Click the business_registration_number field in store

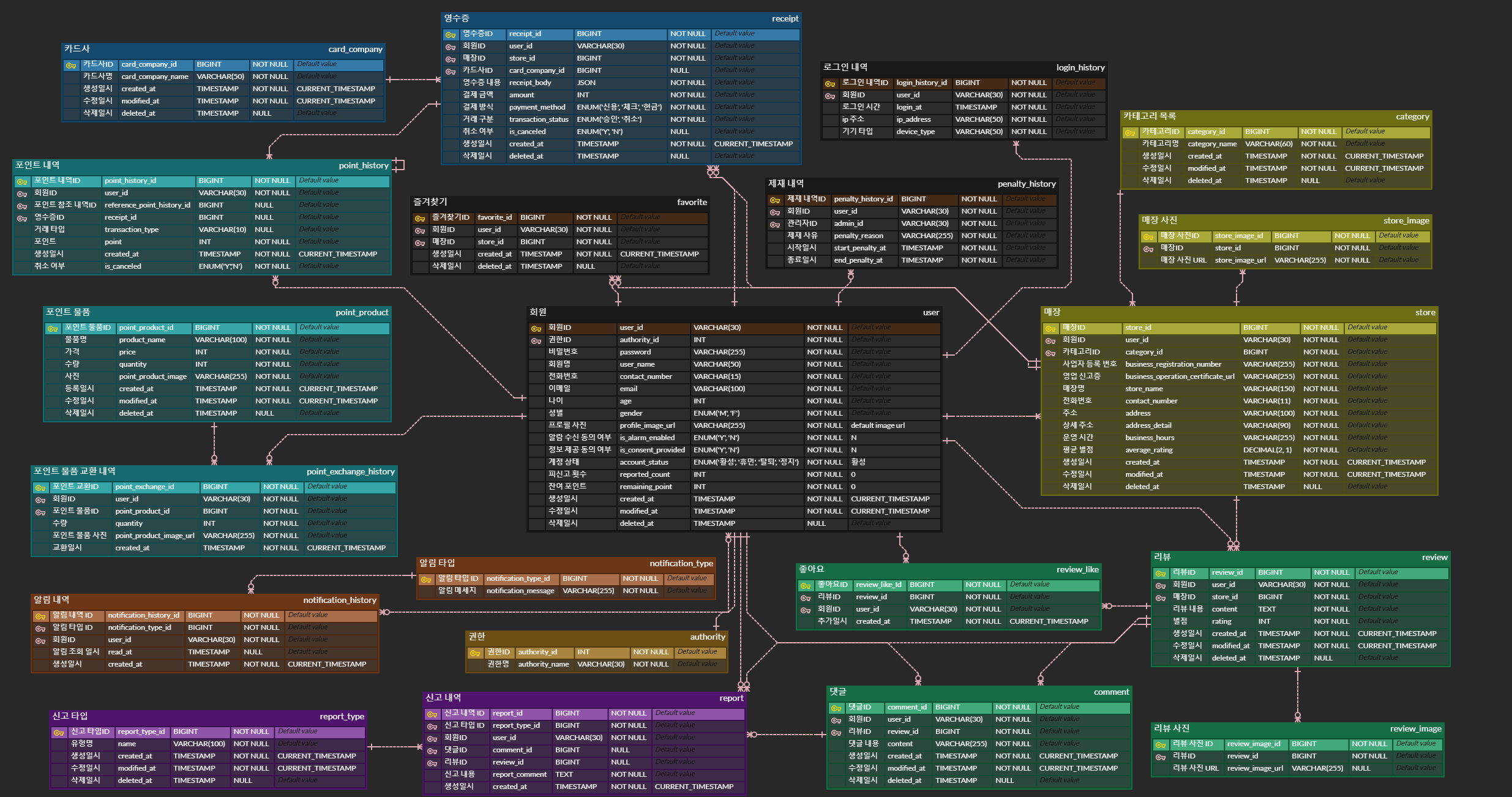pyautogui.click(x=1173, y=364)
